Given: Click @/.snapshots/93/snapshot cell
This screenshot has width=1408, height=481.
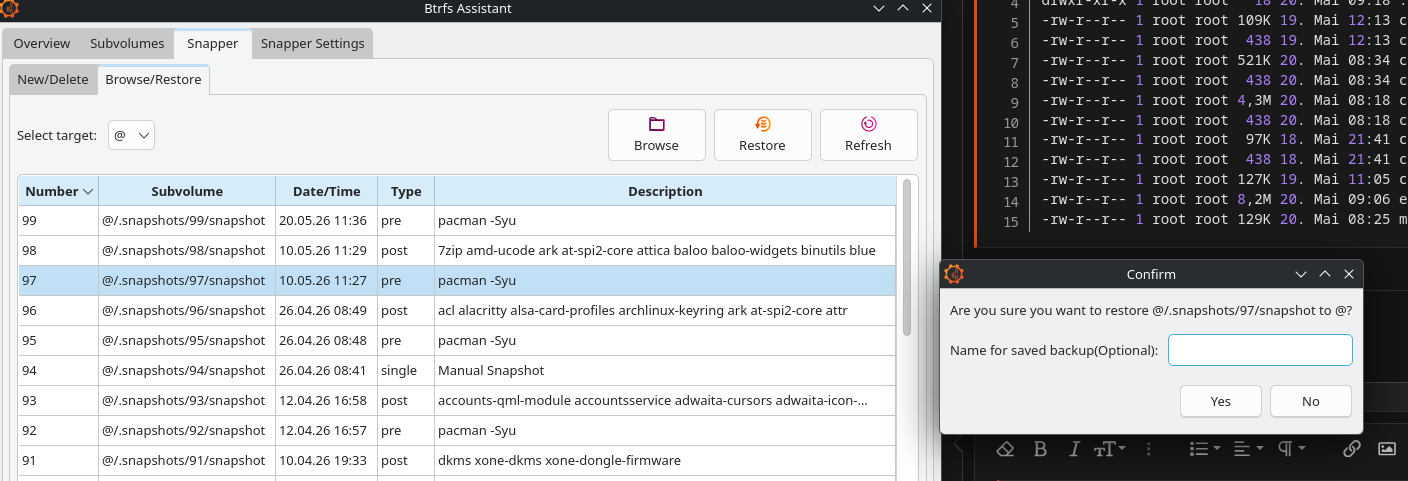Looking at the screenshot, I should tap(187, 400).
